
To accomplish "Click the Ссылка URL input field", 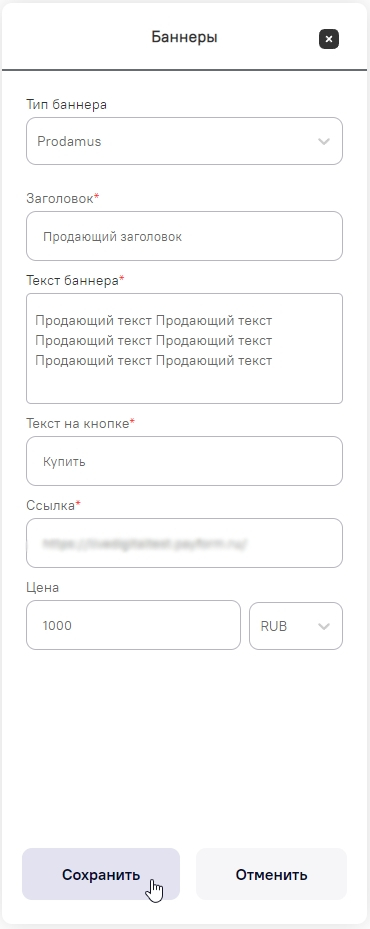I will tap(184, 543).
